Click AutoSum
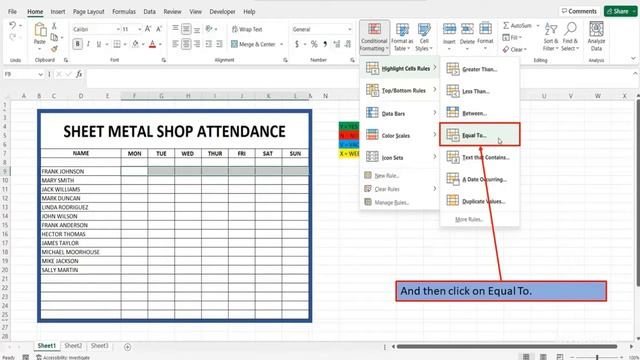The width and height of the screenshot is (640, 360). click(517, 26)
